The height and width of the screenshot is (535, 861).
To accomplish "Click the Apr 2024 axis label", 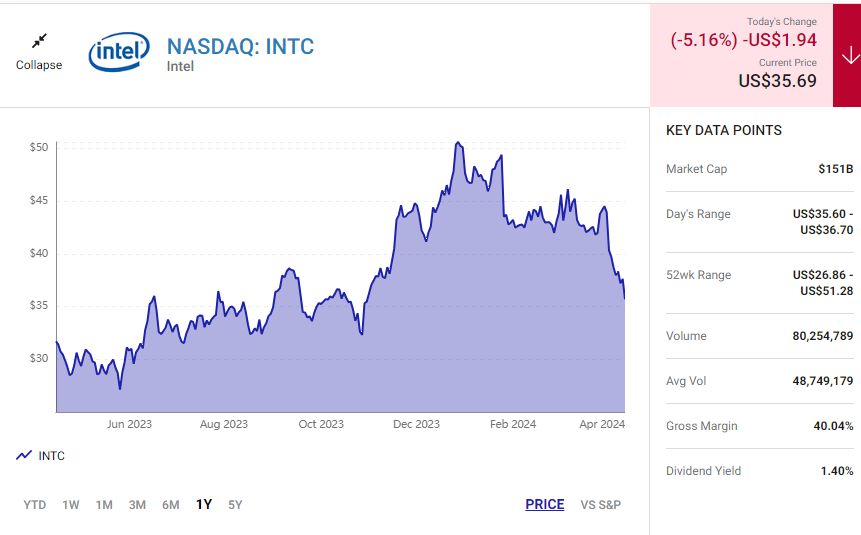I will point(602,424).
